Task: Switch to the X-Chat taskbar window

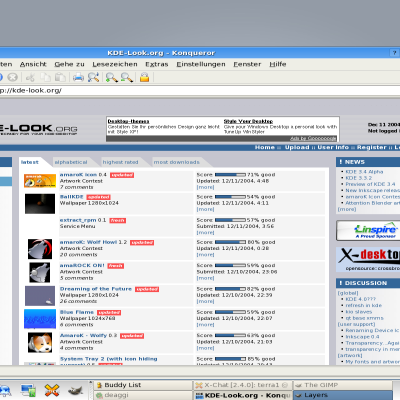Action: (x=243, y=385)
